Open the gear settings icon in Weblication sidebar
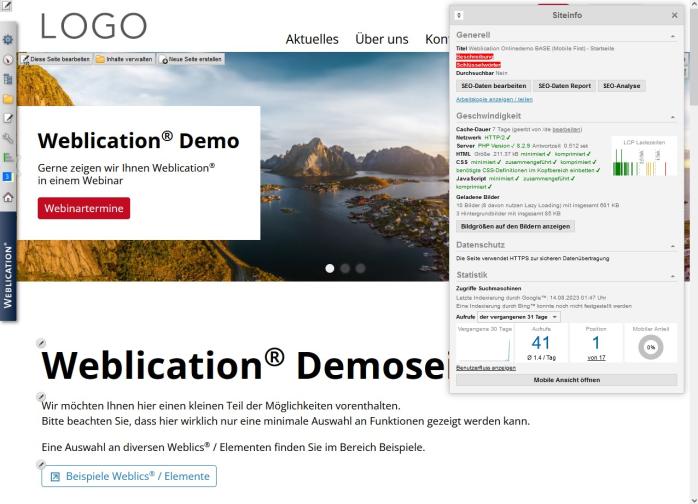This screenshot has height=504, width=698. point(8,40)
